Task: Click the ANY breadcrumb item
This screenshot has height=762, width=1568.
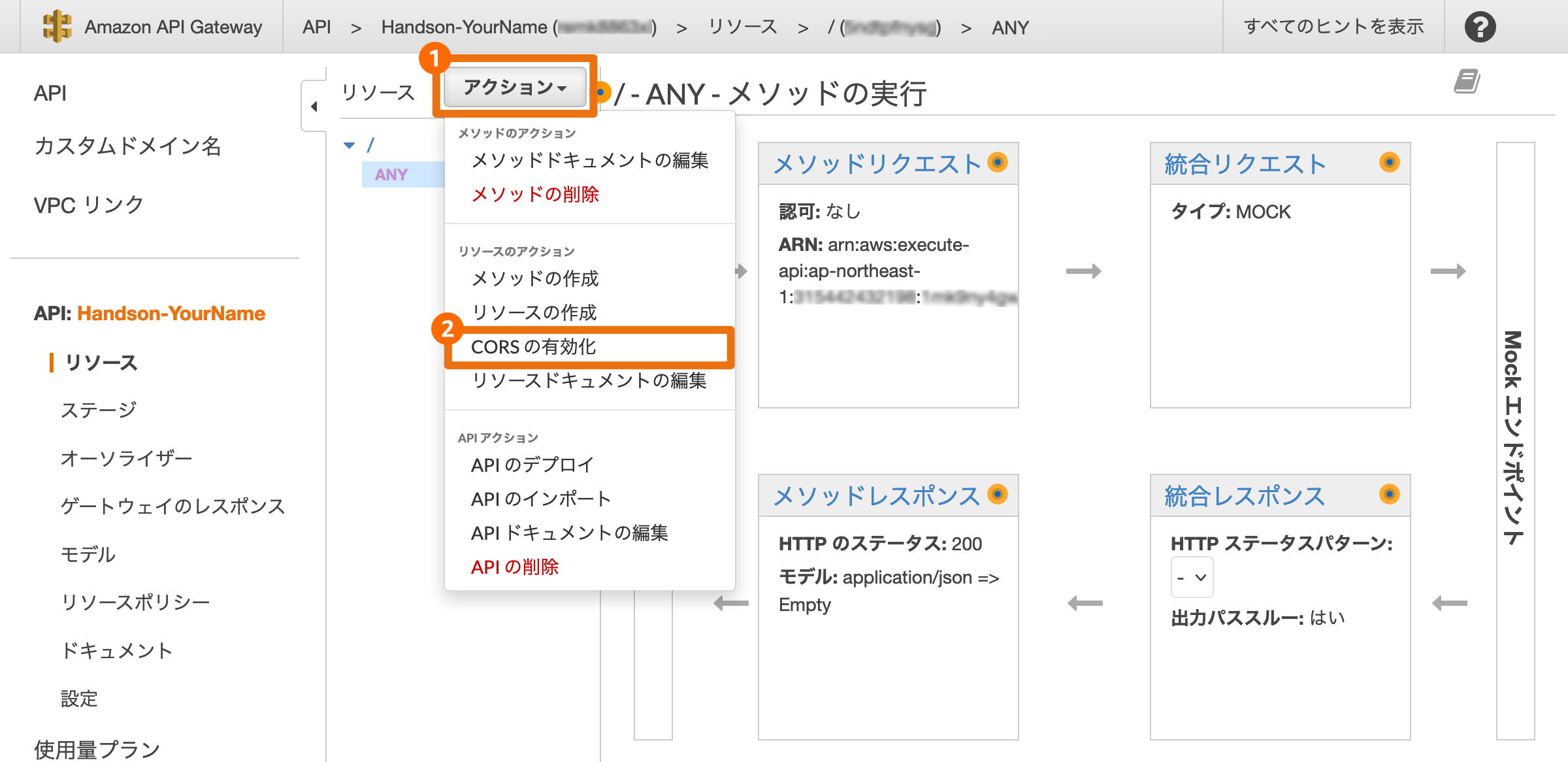Action: [x=1010, y=27]
